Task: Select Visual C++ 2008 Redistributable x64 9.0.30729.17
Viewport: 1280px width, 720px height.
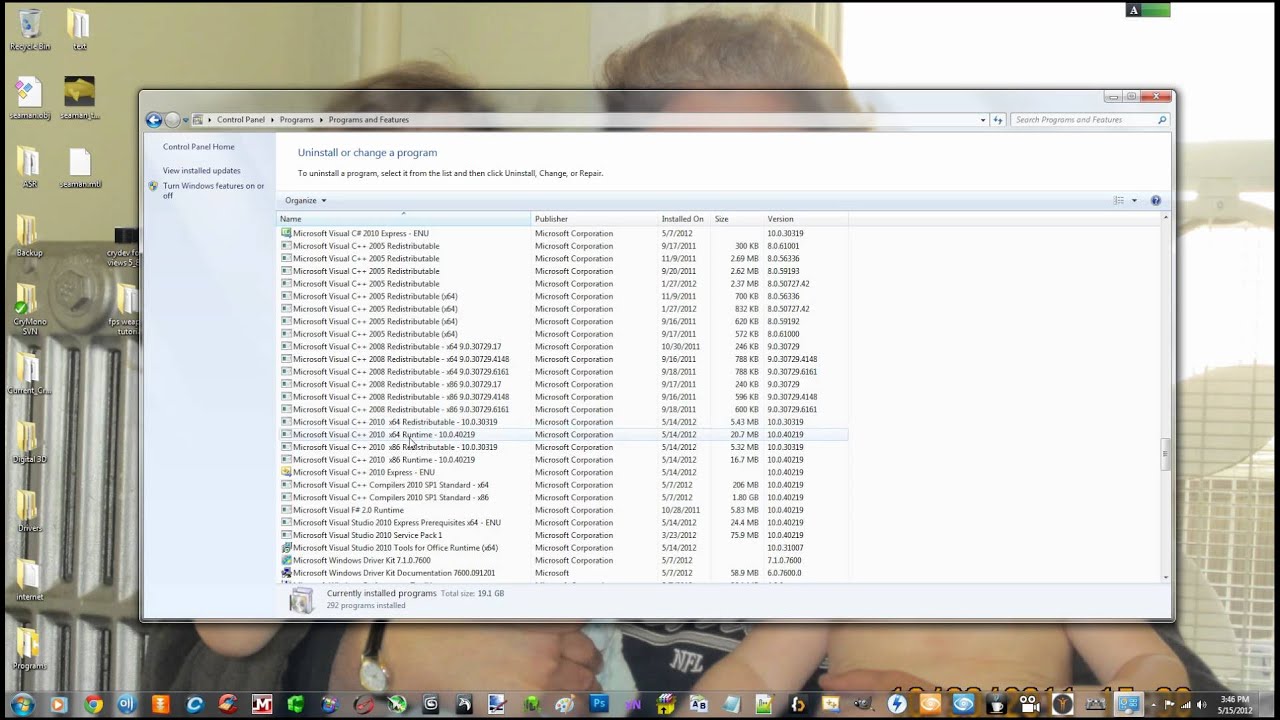Action: pyautogui.click(x=563, y=347)
